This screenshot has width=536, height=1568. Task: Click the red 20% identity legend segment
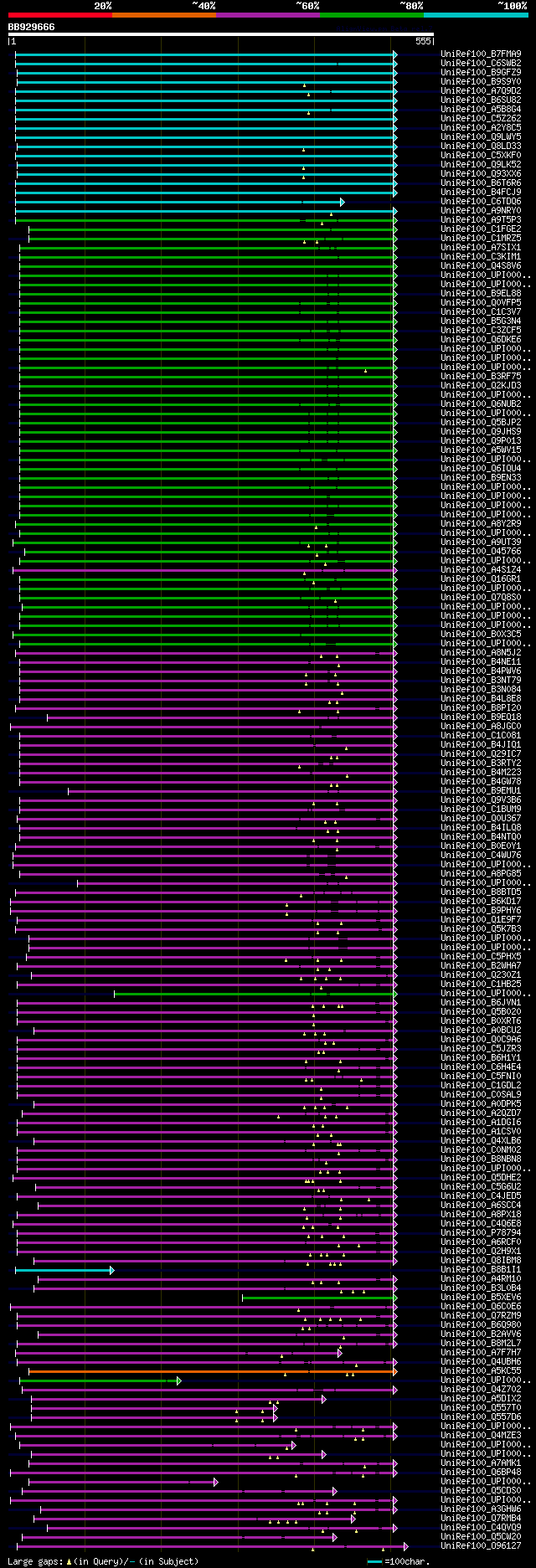tap(59, 15)
